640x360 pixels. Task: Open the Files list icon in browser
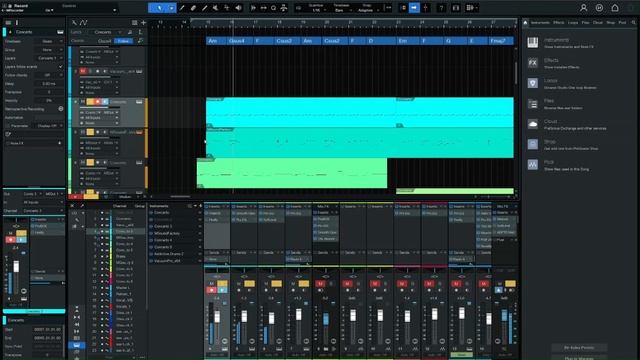tap(533, 104)
